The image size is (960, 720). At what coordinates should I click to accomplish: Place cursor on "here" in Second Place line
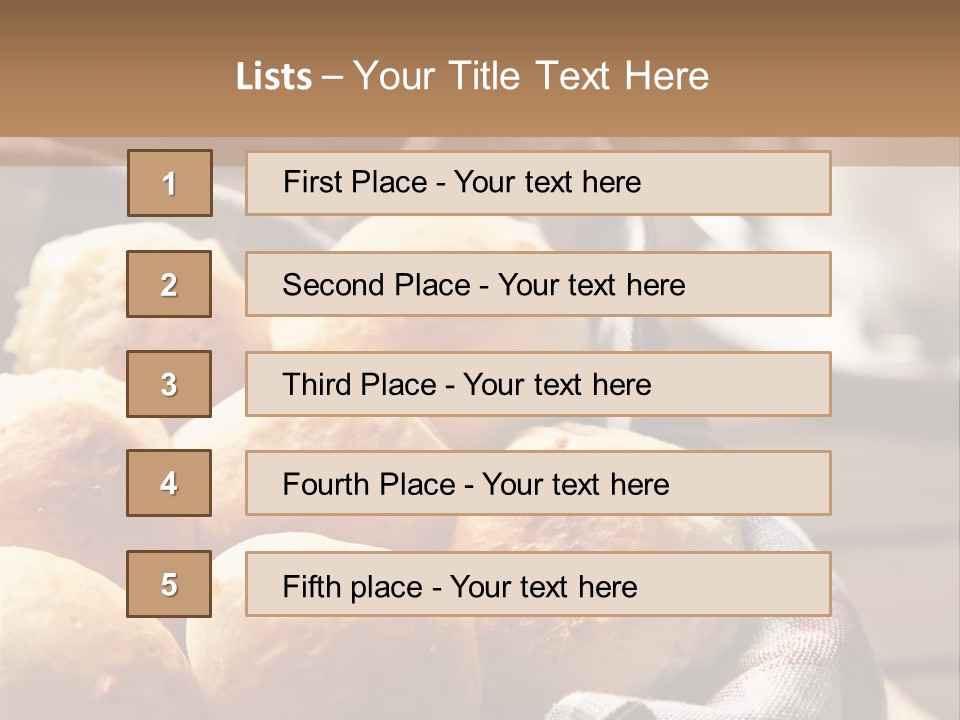click(x=655, y=285)
